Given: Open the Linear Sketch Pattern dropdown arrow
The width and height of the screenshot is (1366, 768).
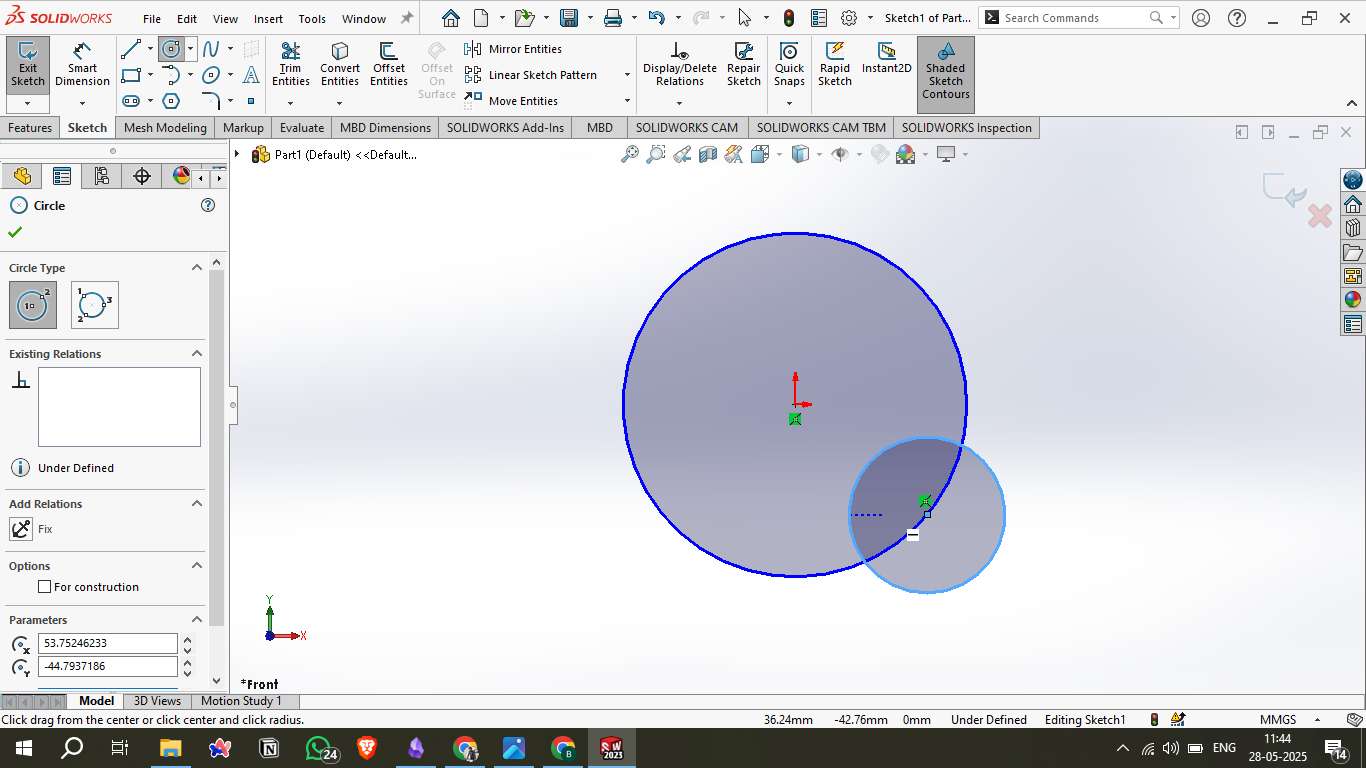Looking at the screenshot, I should tap(627, 75).
